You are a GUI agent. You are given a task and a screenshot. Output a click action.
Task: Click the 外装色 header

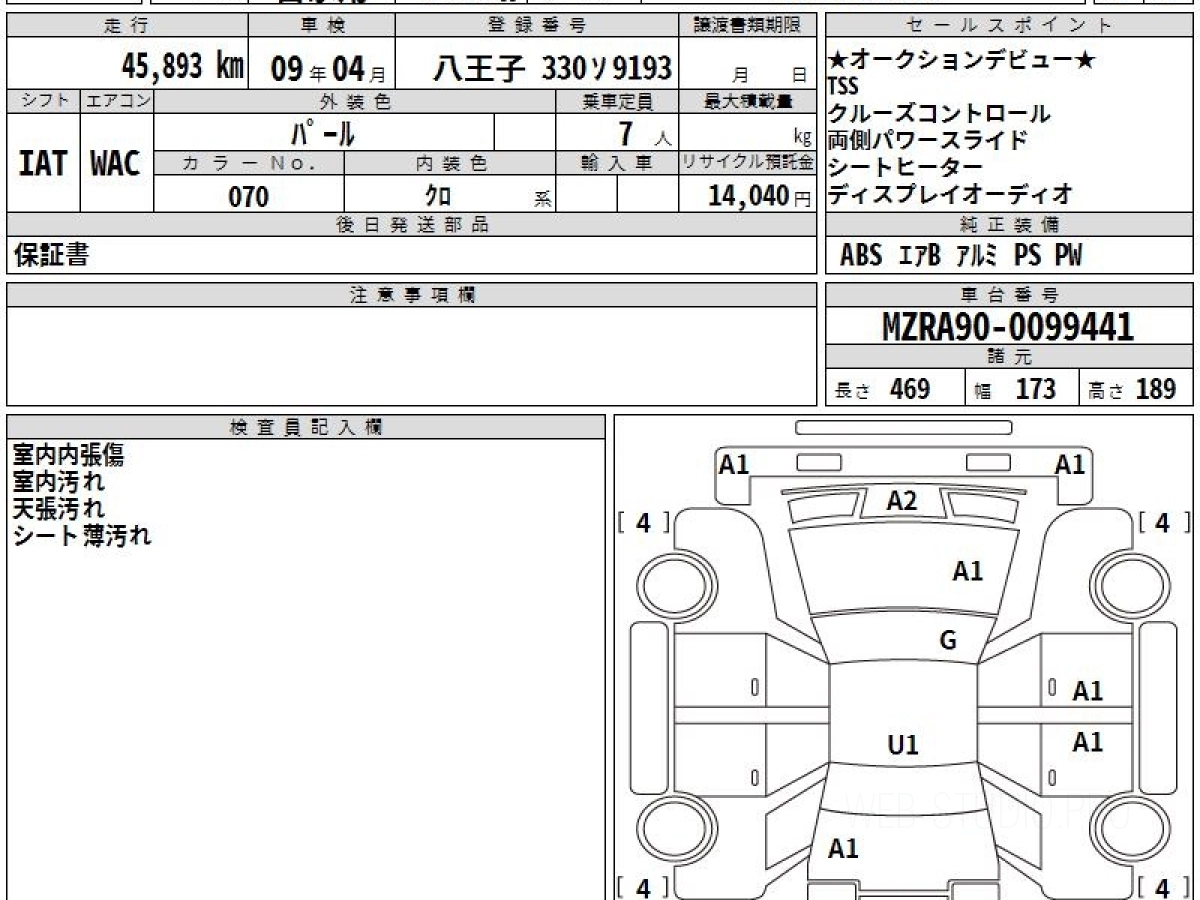pos(355,101)
